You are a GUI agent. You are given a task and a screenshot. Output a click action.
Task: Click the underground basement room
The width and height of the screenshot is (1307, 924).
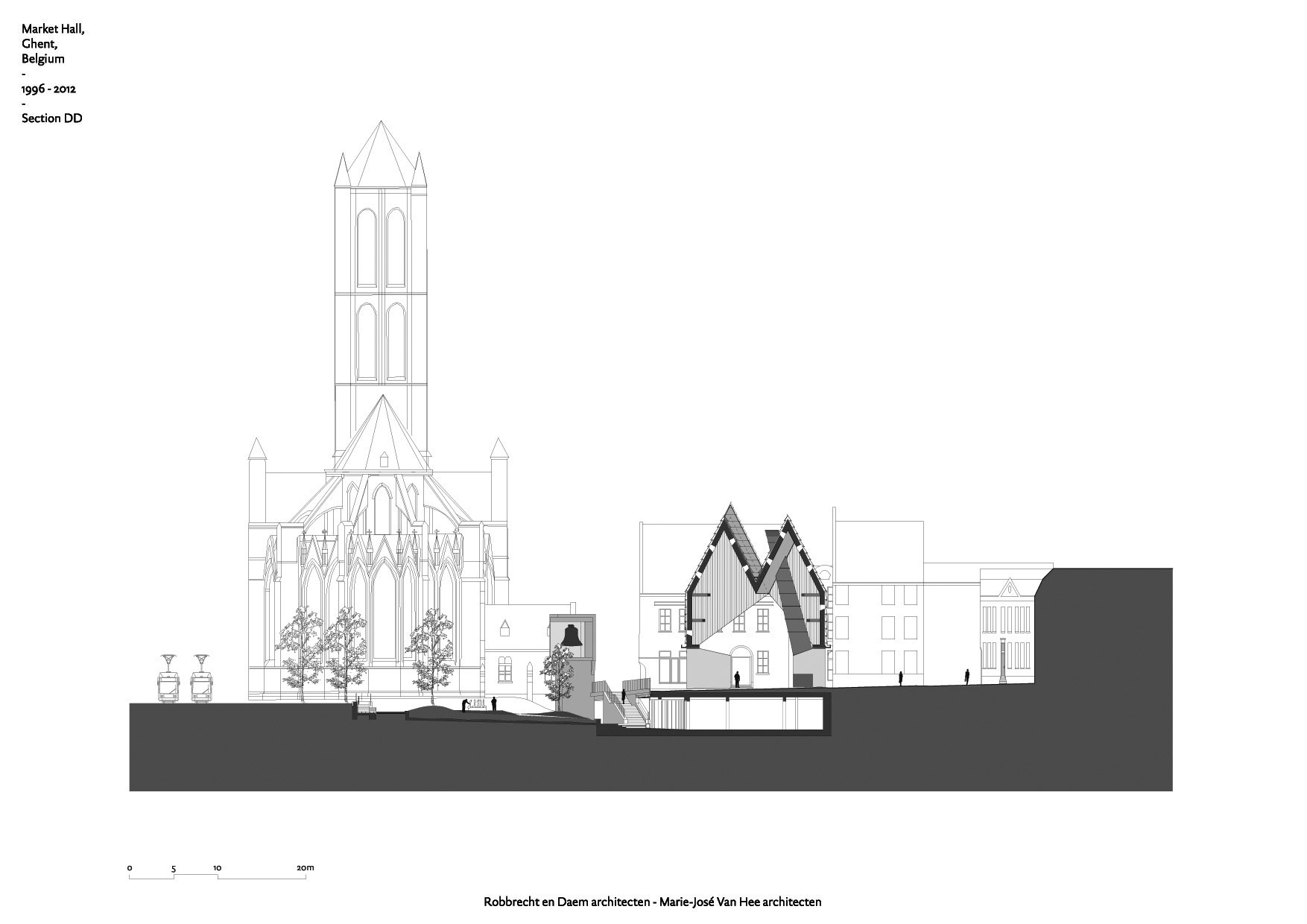coord(738,715)
